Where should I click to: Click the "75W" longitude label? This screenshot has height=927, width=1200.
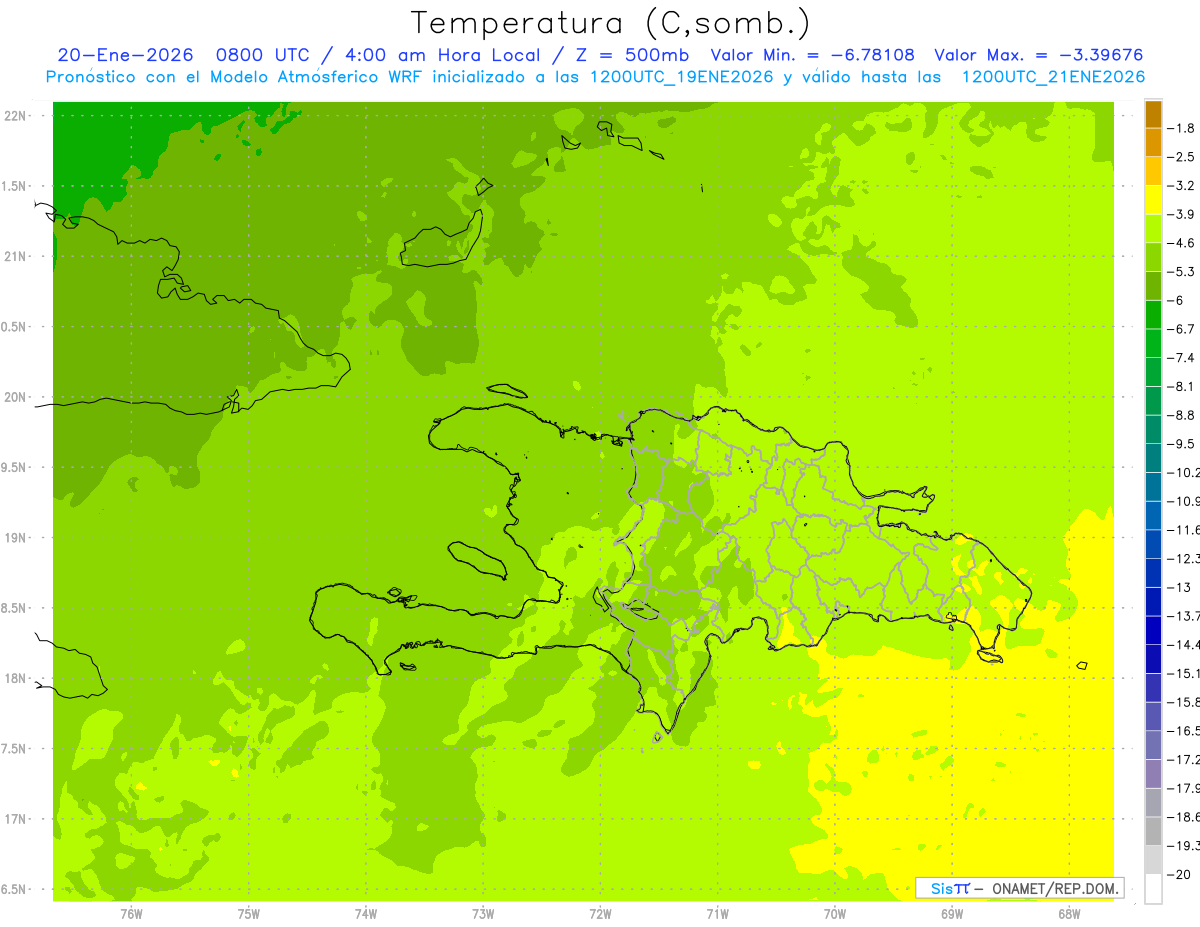249,913
